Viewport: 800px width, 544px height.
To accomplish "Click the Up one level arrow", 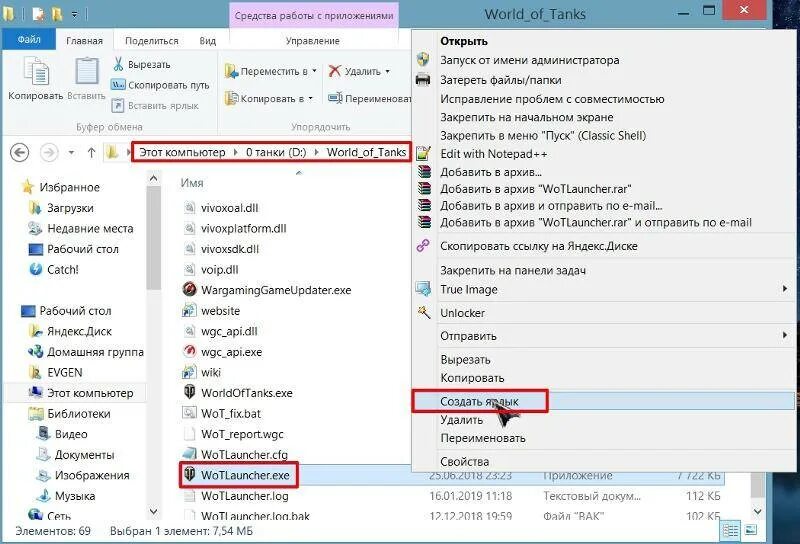I will point(91,152).
